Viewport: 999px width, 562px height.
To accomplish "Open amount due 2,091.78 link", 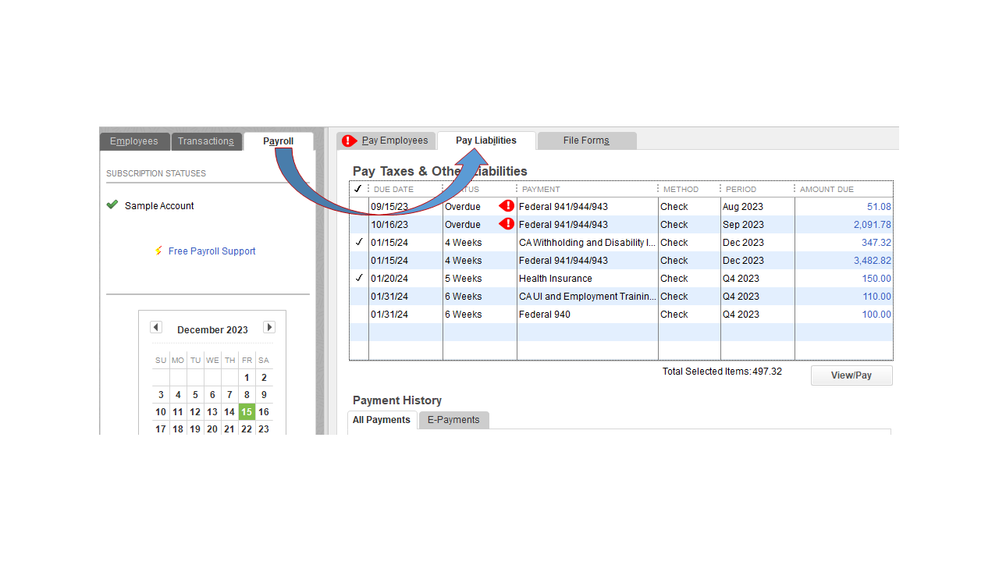I will [872, 224].
